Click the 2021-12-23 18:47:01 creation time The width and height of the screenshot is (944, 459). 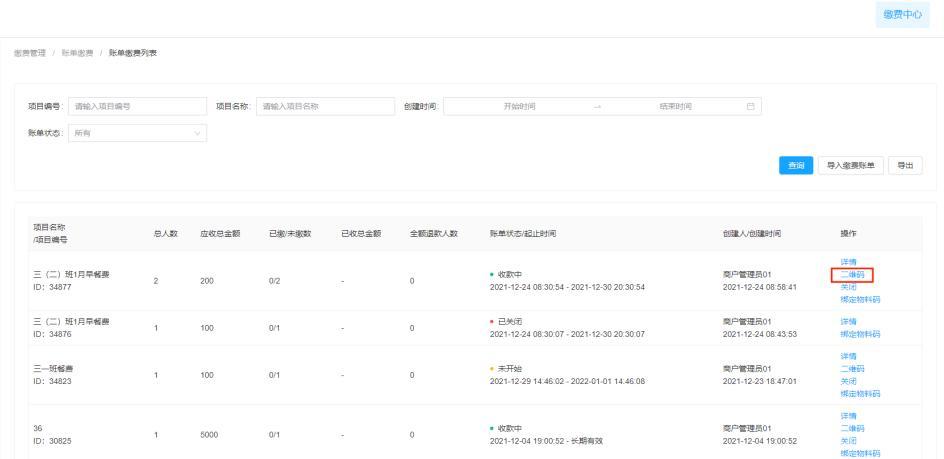760,381
